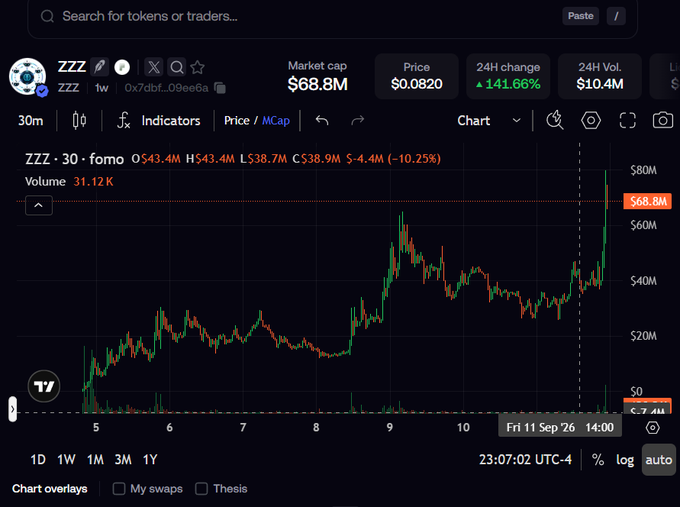This screenshot has height=507, width=680.
Task: Take chart snapshot with camera icon
Action: pos(663,120)
